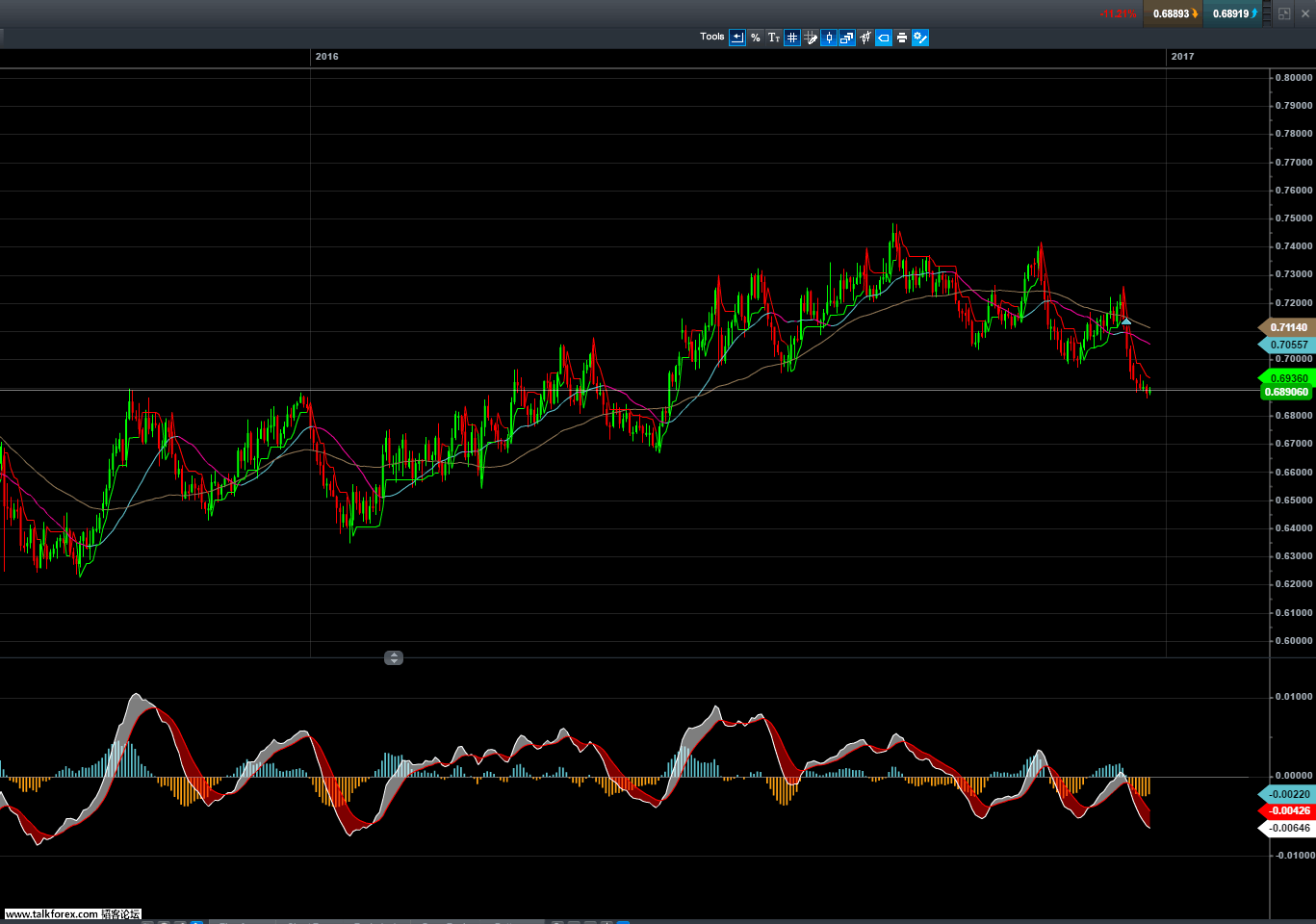Close the chart panel

[1305, 13]
